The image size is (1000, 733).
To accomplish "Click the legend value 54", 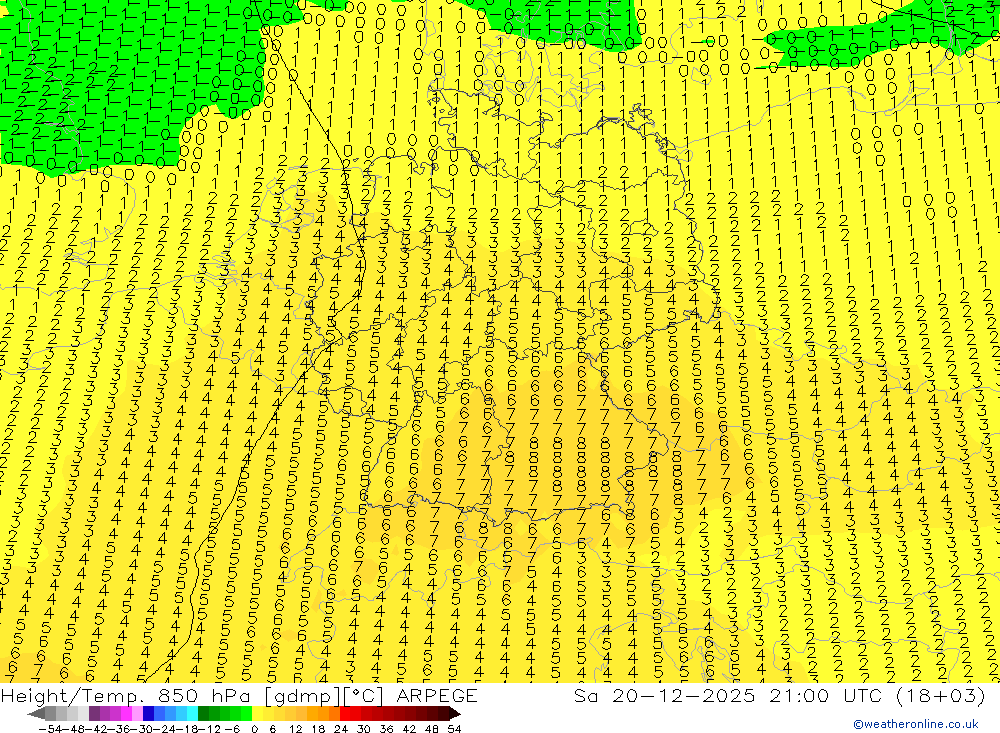I will [x=454, y=729].
